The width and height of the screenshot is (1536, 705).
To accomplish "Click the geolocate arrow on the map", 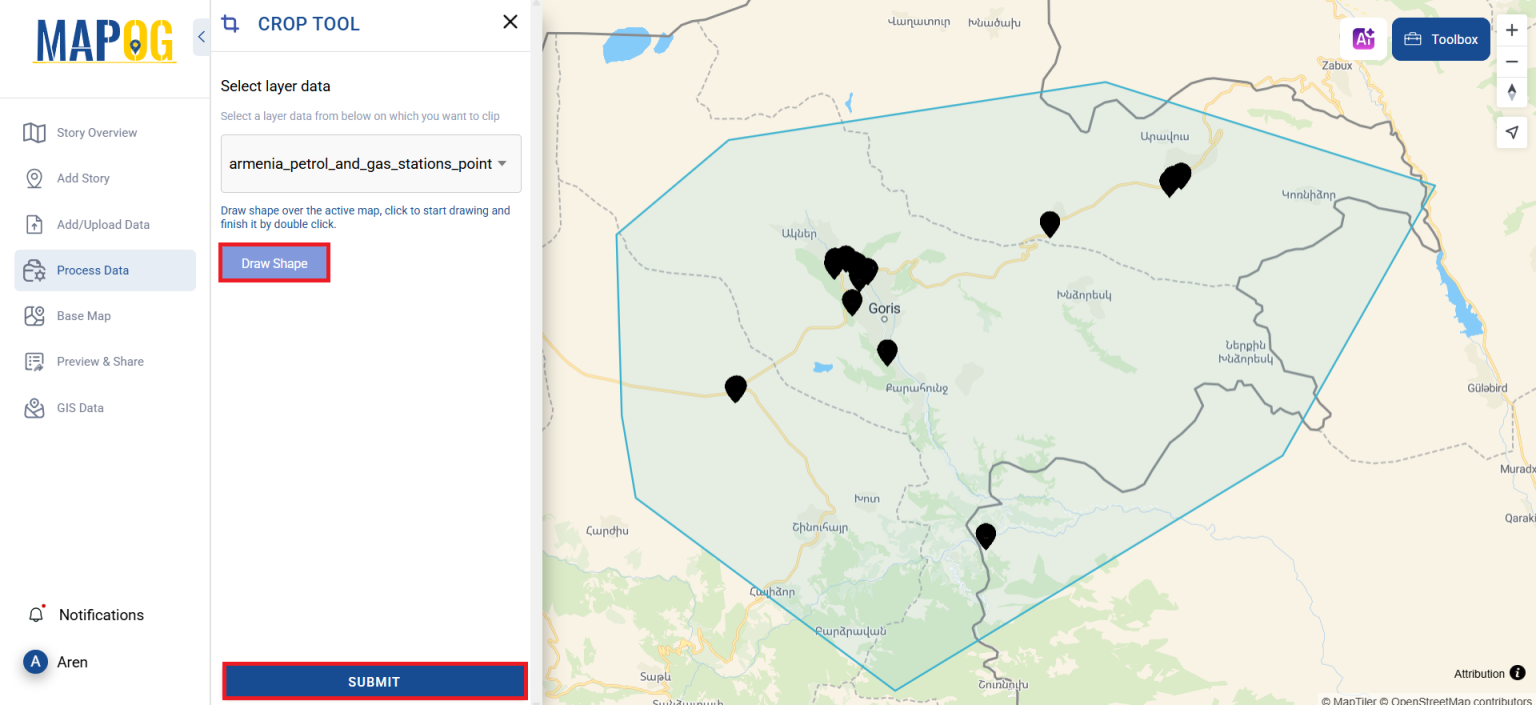I will point(1512,132).
